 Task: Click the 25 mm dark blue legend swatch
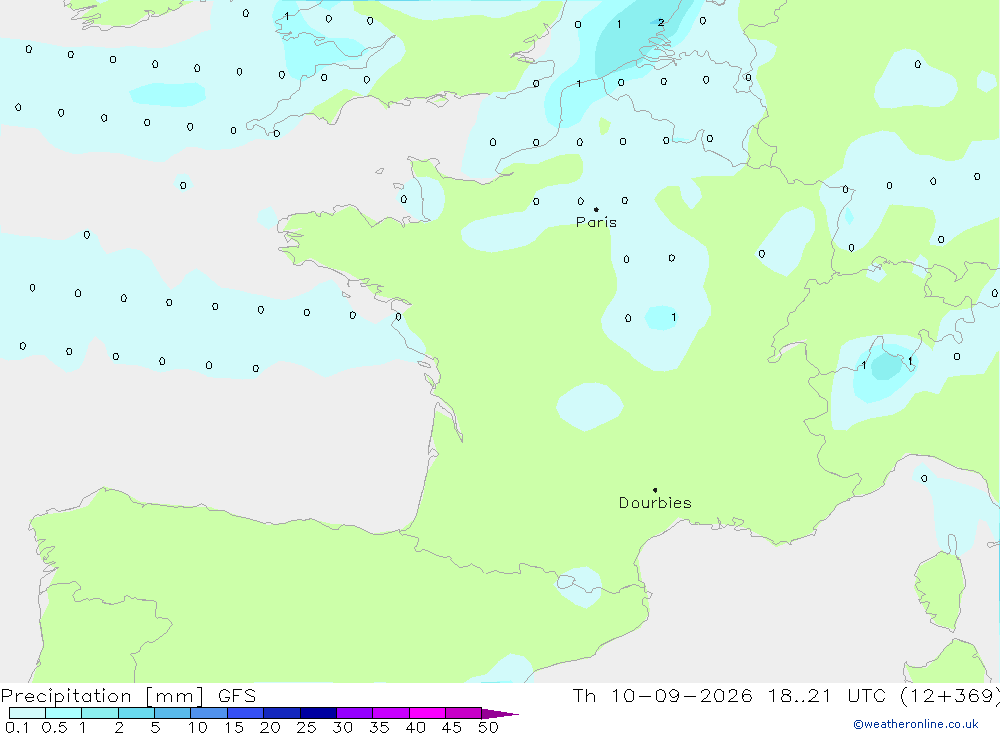click(x=318, y=713)
